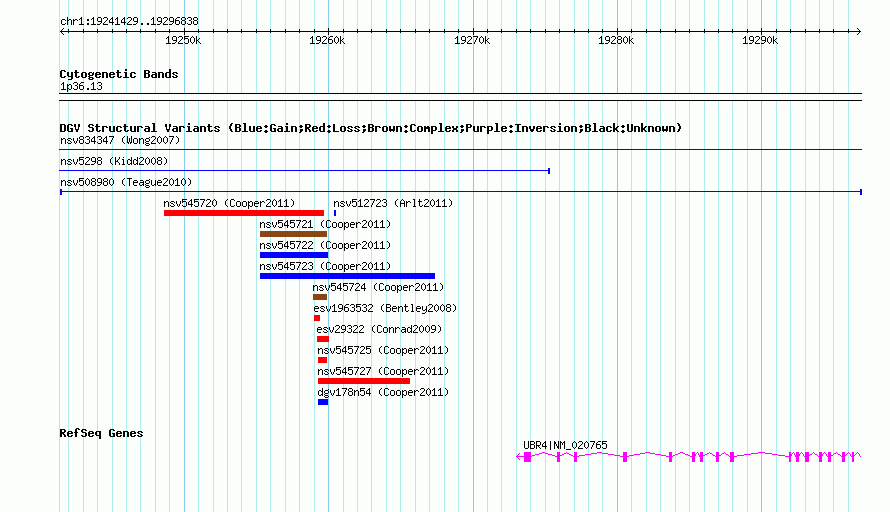Viewport: 890px width, 512px height.
Task: Open the nsv545725 (Cooper2011) label
Action: (x=383, y=350)
